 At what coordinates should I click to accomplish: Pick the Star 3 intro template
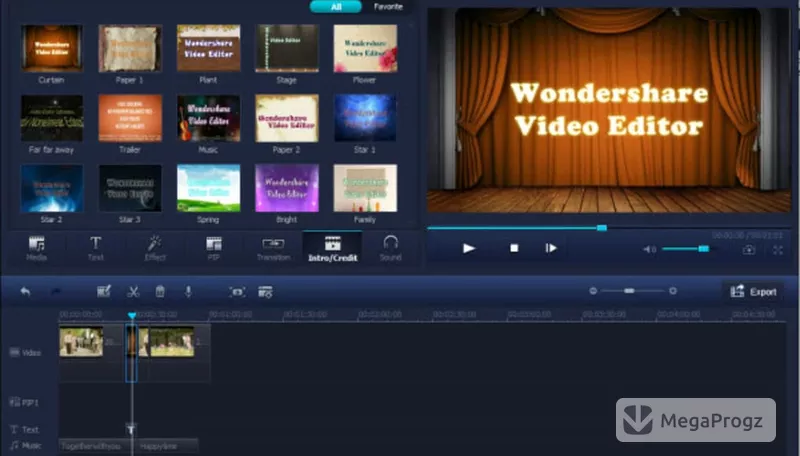130,188
